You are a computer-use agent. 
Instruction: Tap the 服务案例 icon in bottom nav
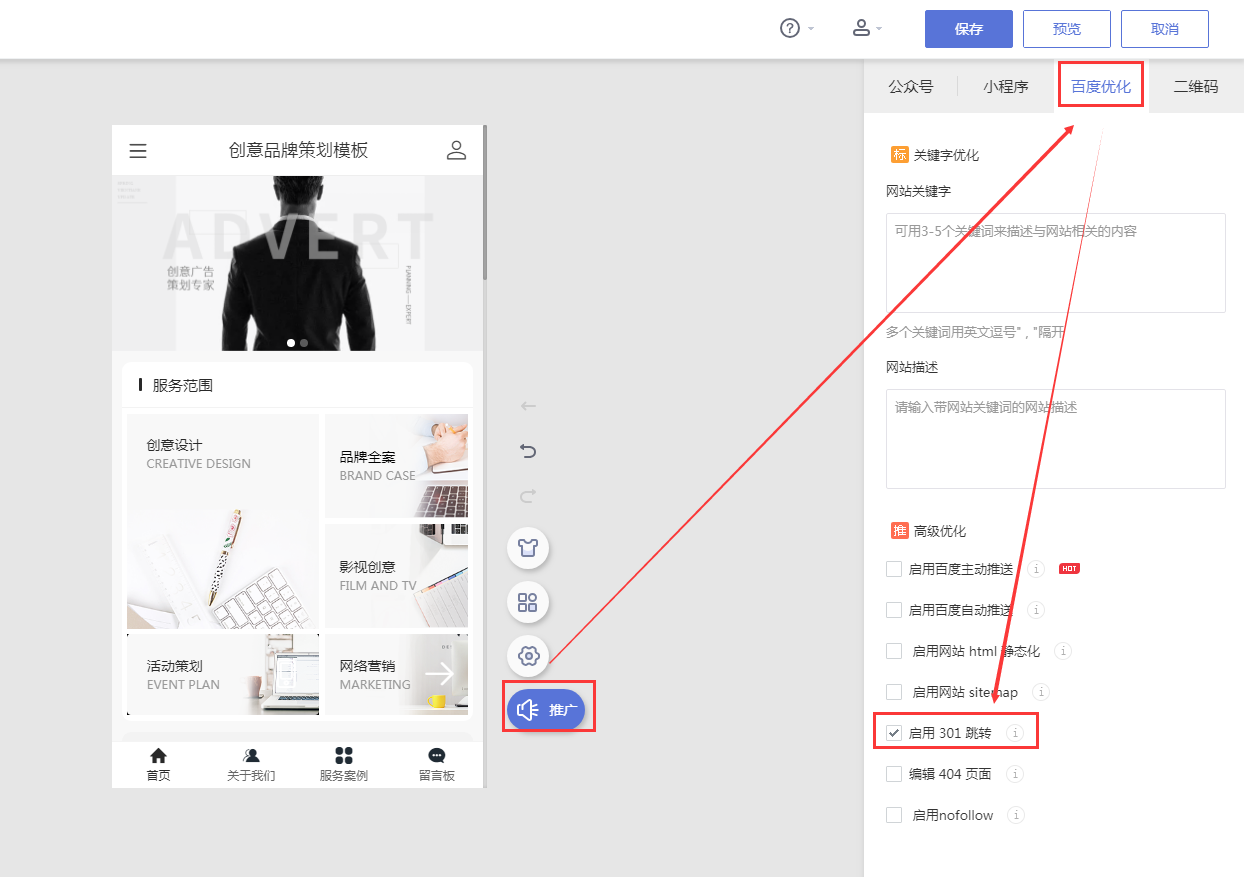[x=344, y=756]
